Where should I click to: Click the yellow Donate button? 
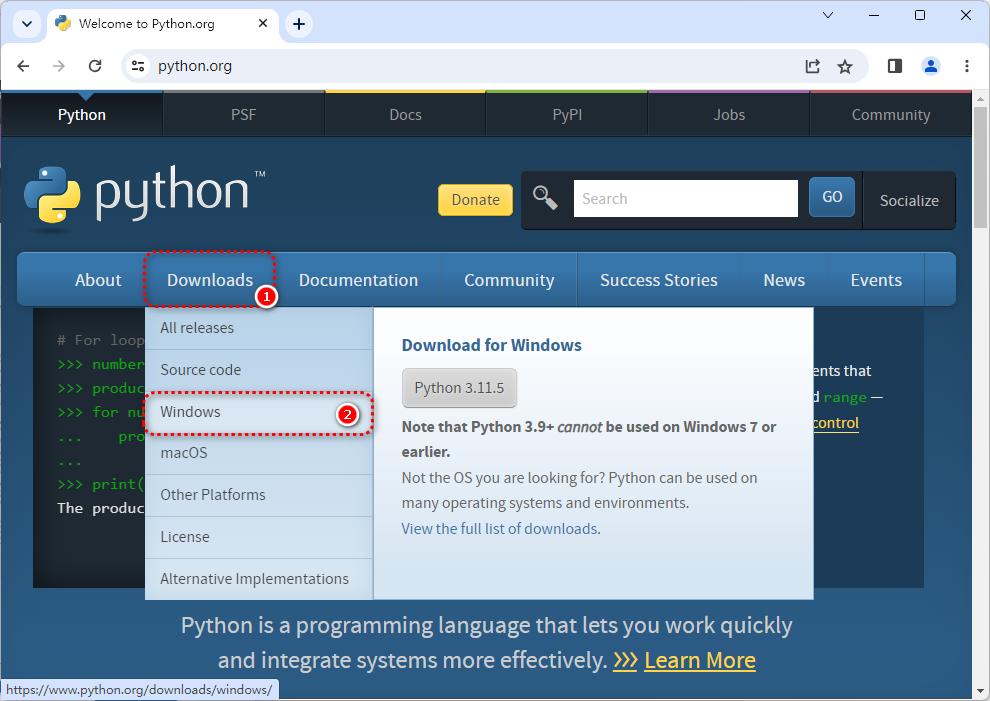475,200
